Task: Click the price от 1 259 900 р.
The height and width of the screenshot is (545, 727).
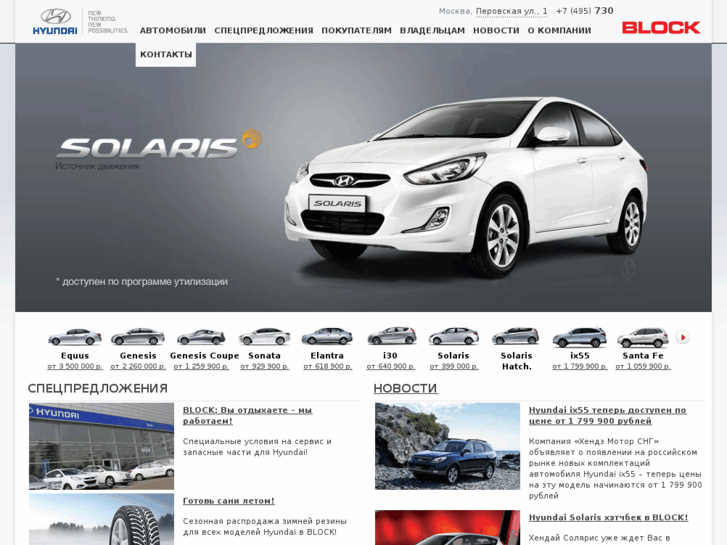Action: coord(201,366)
